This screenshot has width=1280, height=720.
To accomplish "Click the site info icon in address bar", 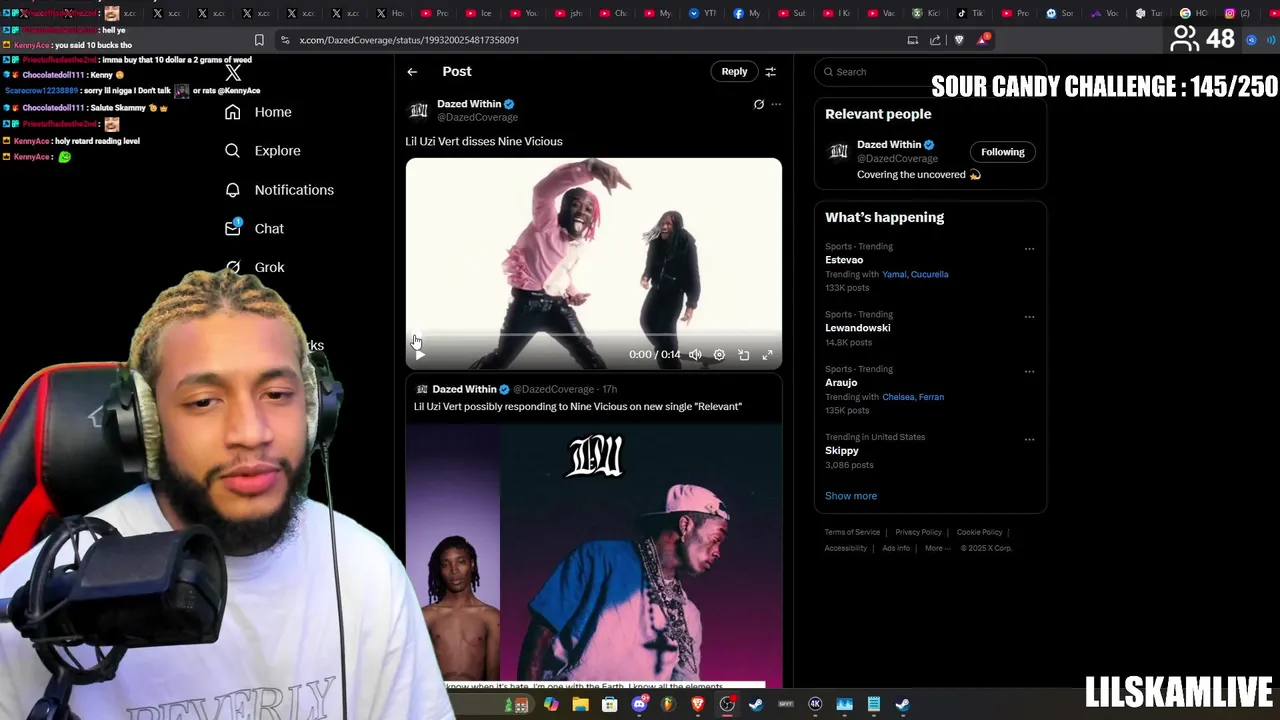I will coord(285,40).
